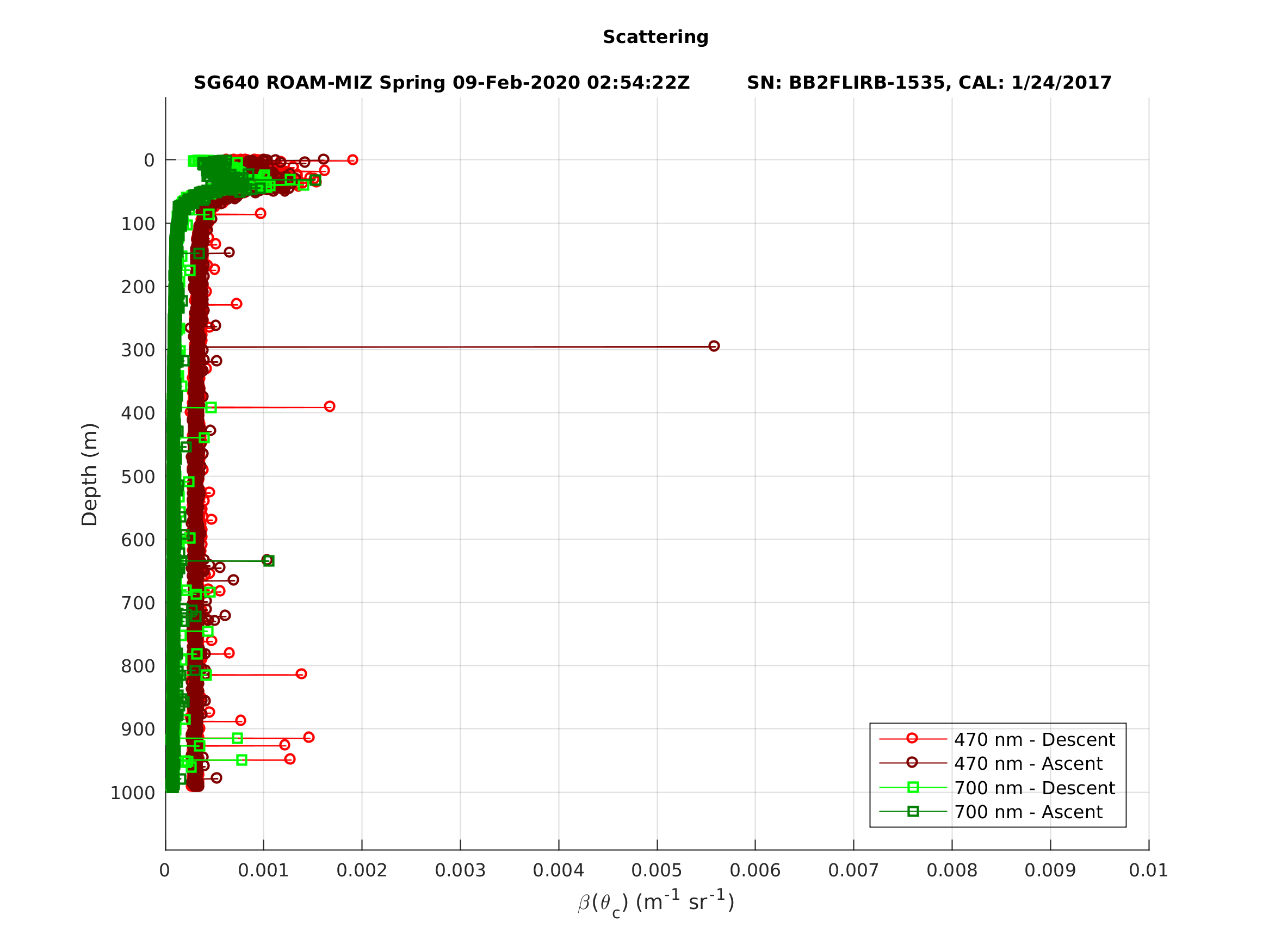1269x952 pixels.
Task: Click the dark green square point near 635 m
Action: click(269, 561)
